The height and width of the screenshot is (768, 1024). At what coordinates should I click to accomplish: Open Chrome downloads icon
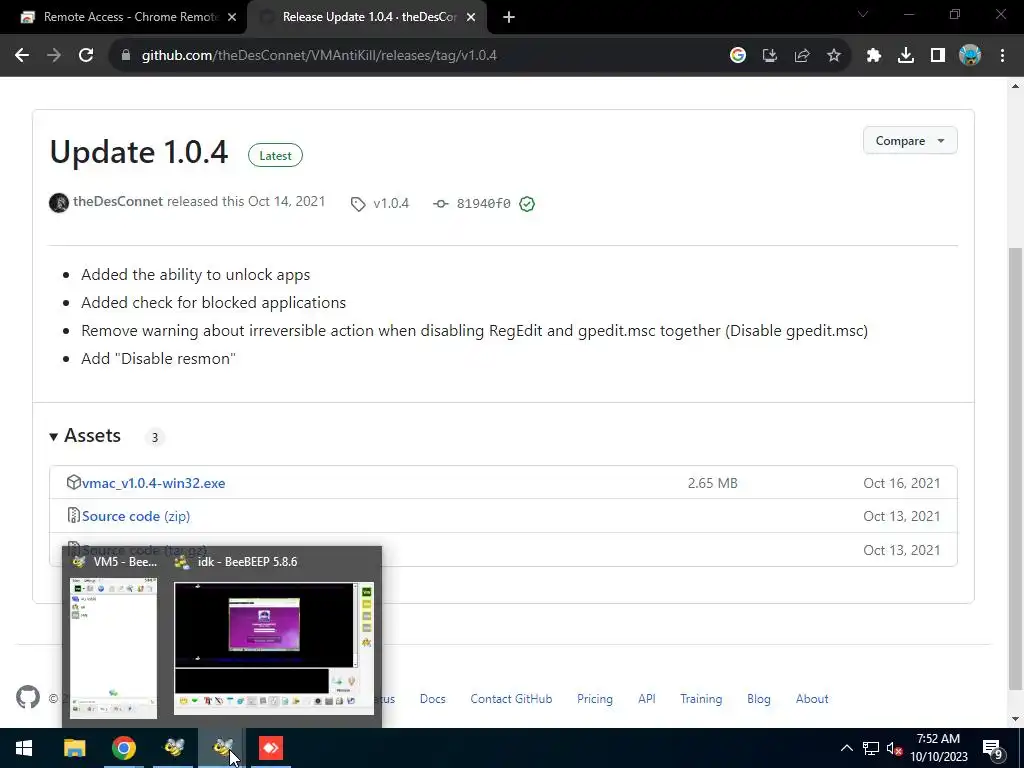pyautogui.click(x=906, y=56)
